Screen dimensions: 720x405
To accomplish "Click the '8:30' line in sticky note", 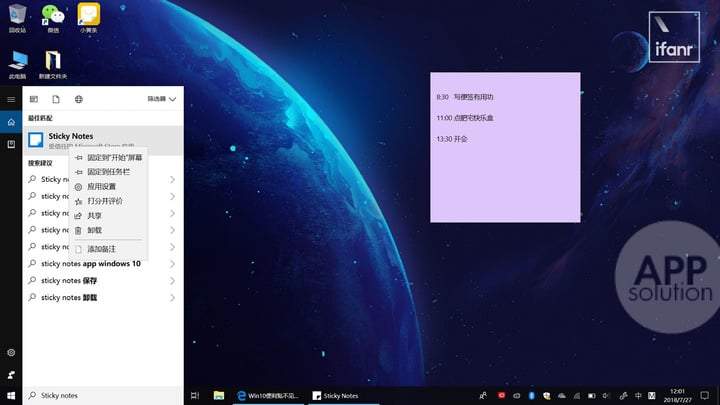I will tap(465, 97).
